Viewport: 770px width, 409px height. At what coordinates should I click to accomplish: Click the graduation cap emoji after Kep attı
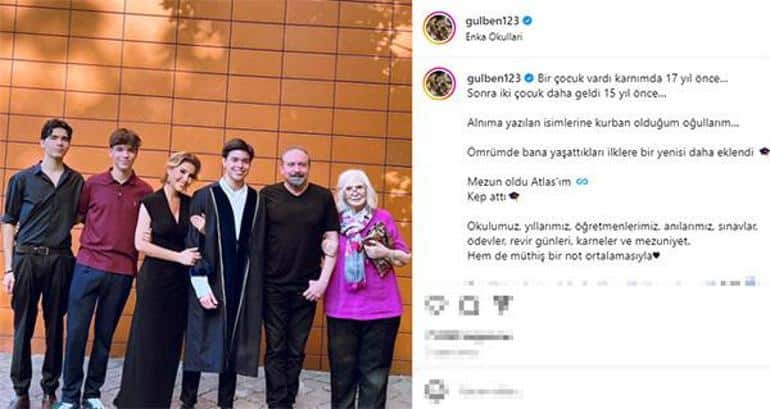[514, 196]
